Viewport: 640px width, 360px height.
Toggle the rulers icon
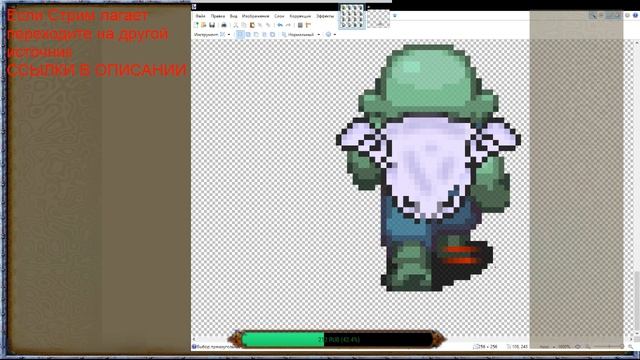click(308, 25)
